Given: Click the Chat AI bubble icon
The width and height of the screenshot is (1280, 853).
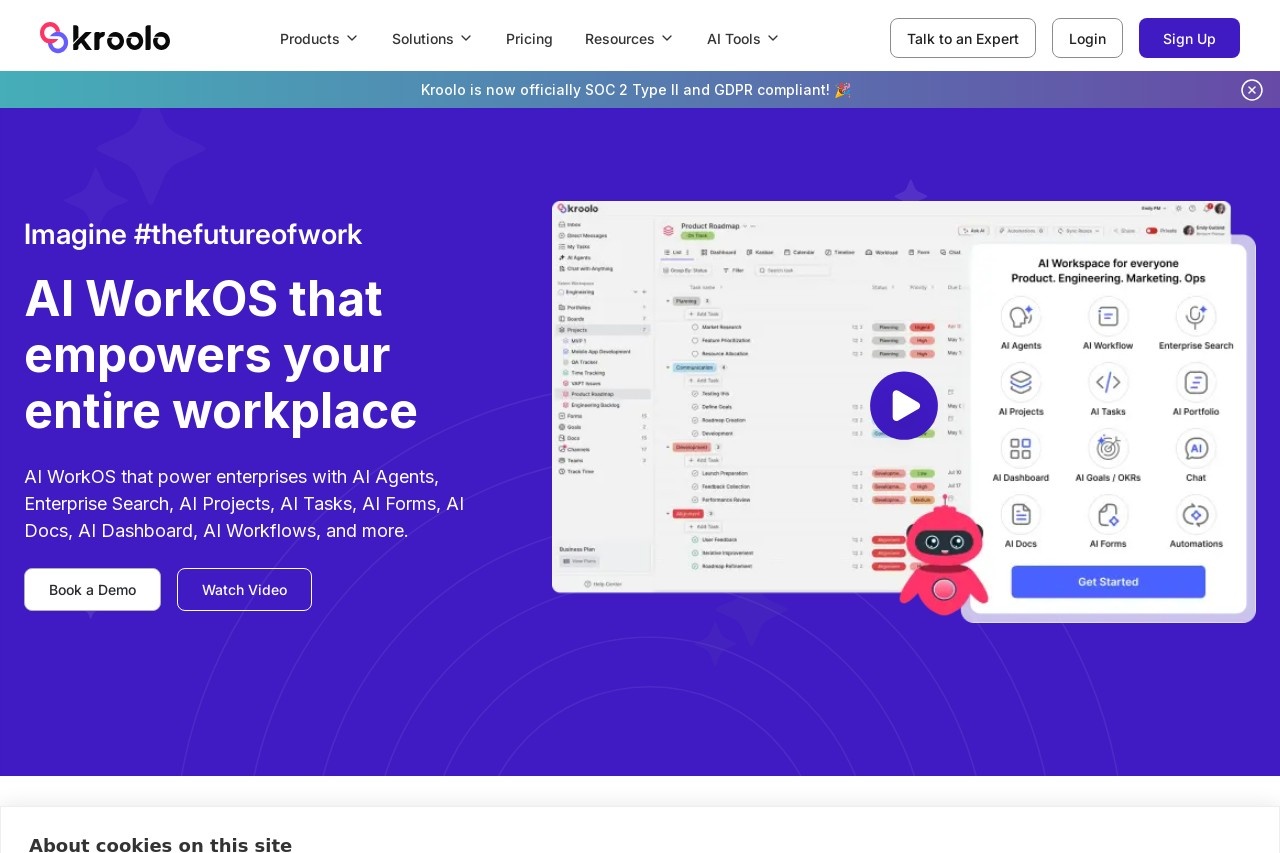Looking at the screenshot, I should point(1196,449).
